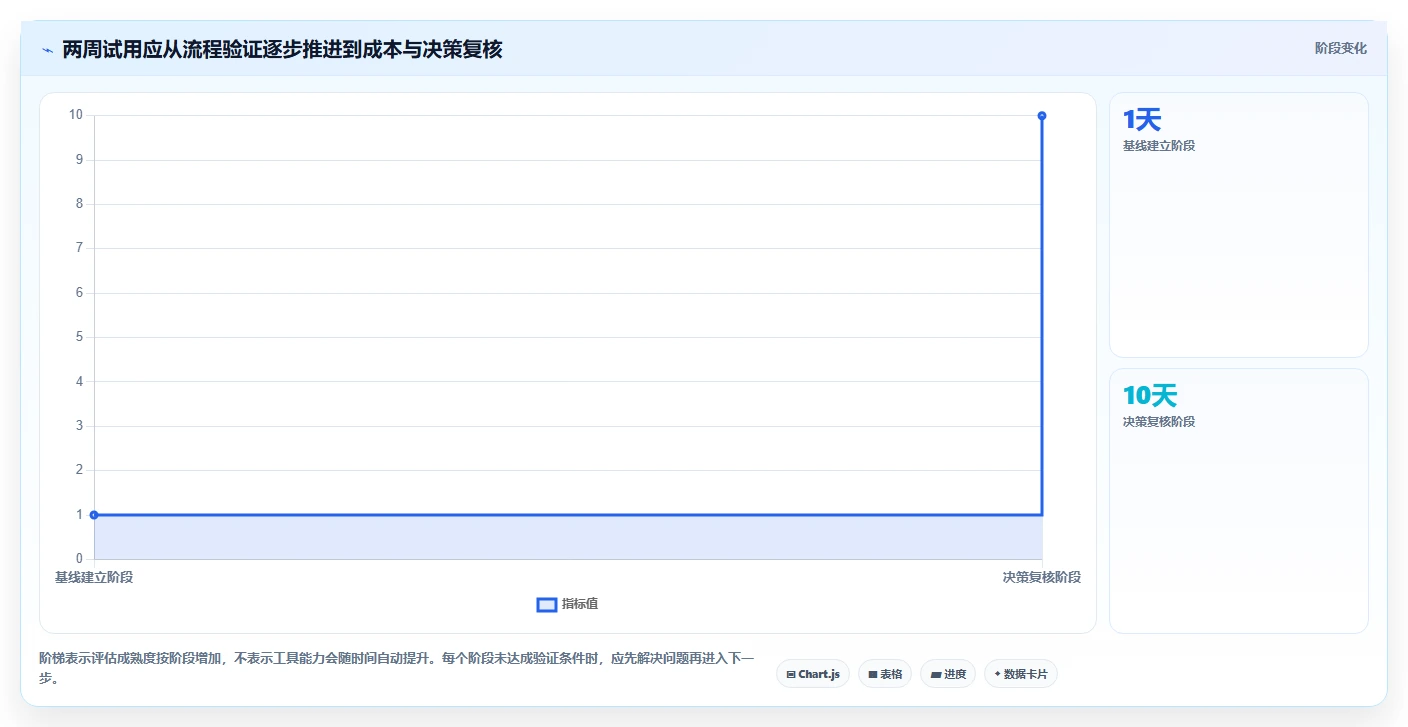Click the y-axis label 5
The width and height of the screenshot is (1408, 727).
tap(79, 337)
